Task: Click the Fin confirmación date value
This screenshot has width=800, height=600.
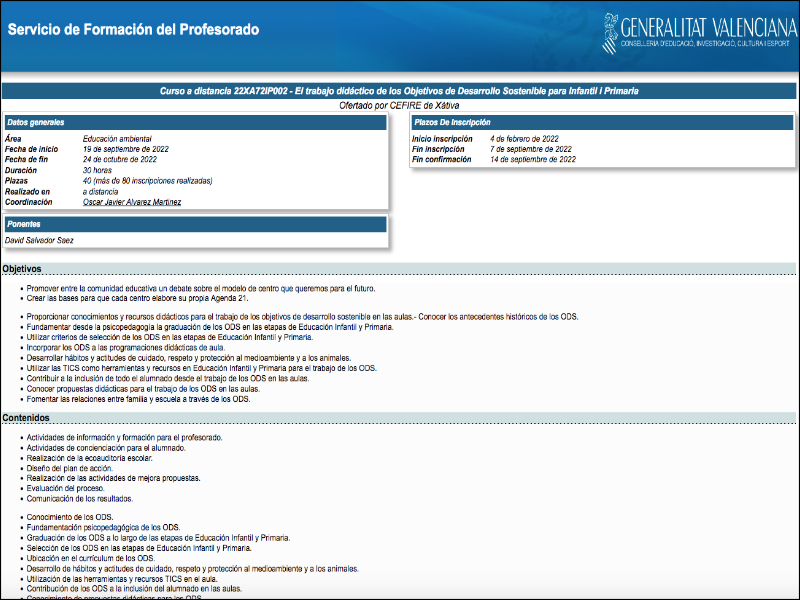Action: [533, 159]
